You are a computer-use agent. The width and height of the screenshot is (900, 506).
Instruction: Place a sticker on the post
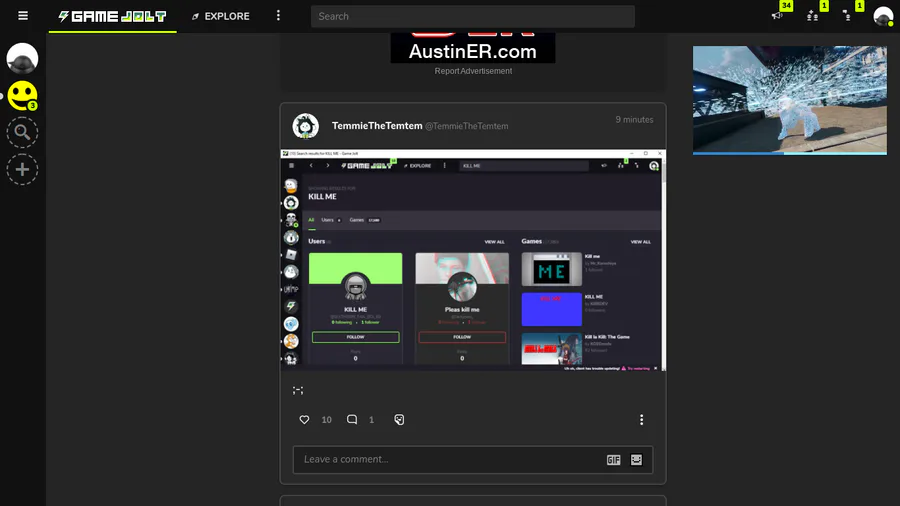(x=399, y=420)
